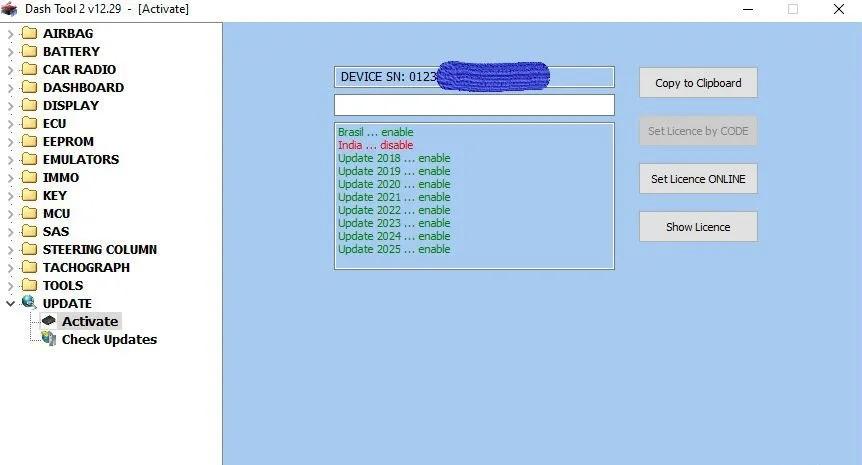Click the Activate chip icon
The image size is (862, 465).
[49, 320]
